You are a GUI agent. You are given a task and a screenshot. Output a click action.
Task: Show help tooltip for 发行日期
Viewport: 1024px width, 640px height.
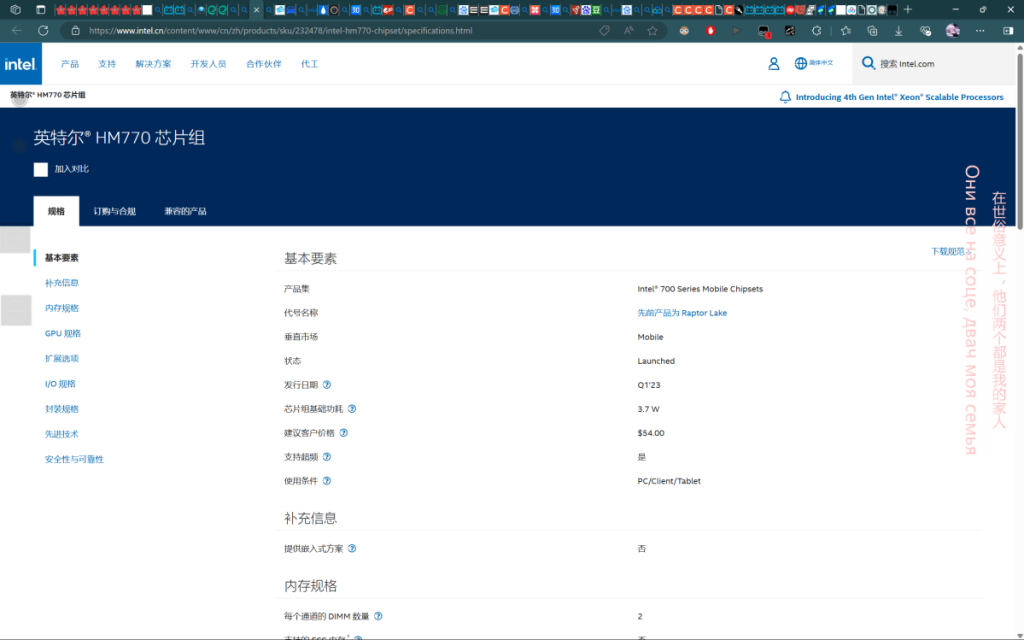pyautogui.click(x=327, y=385)
